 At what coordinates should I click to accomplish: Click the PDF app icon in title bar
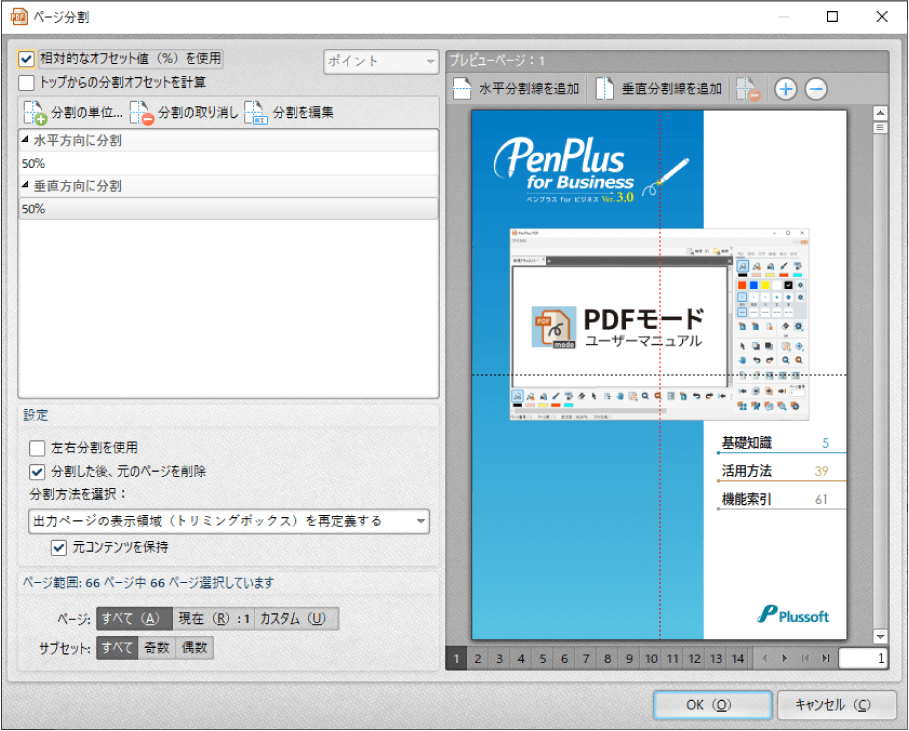(x=19, y=16)
